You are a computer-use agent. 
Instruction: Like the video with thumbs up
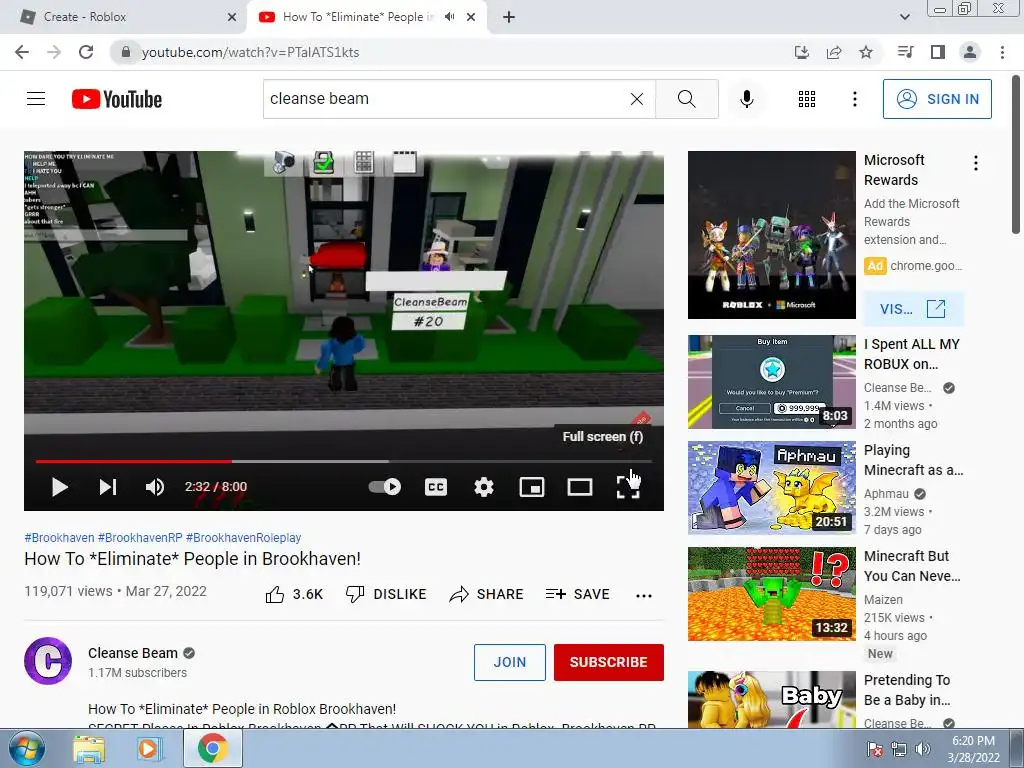pyautogui.click(x=294, y=594)
